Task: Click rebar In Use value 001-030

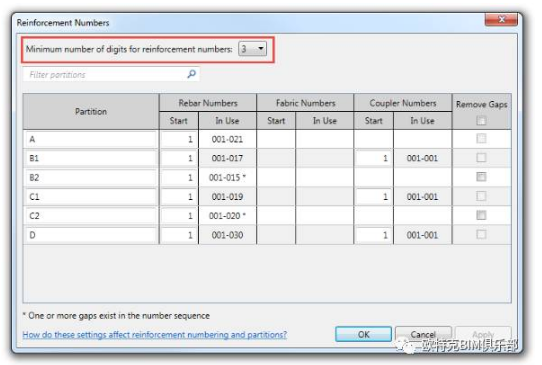Action: [x=227, y=235]
